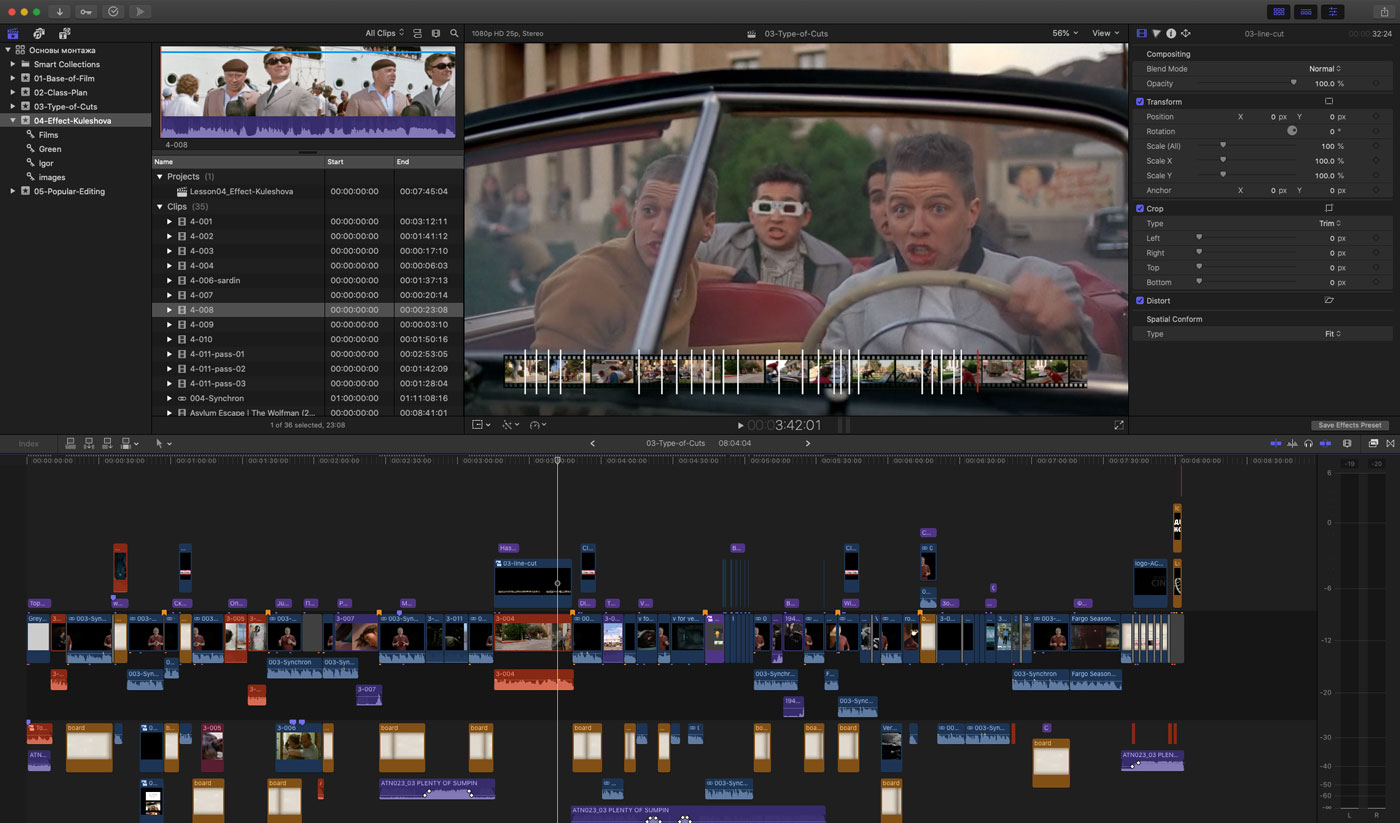Collapse the Projects group in browser
Screen dimensions: 1400x823
click(160, 176)
